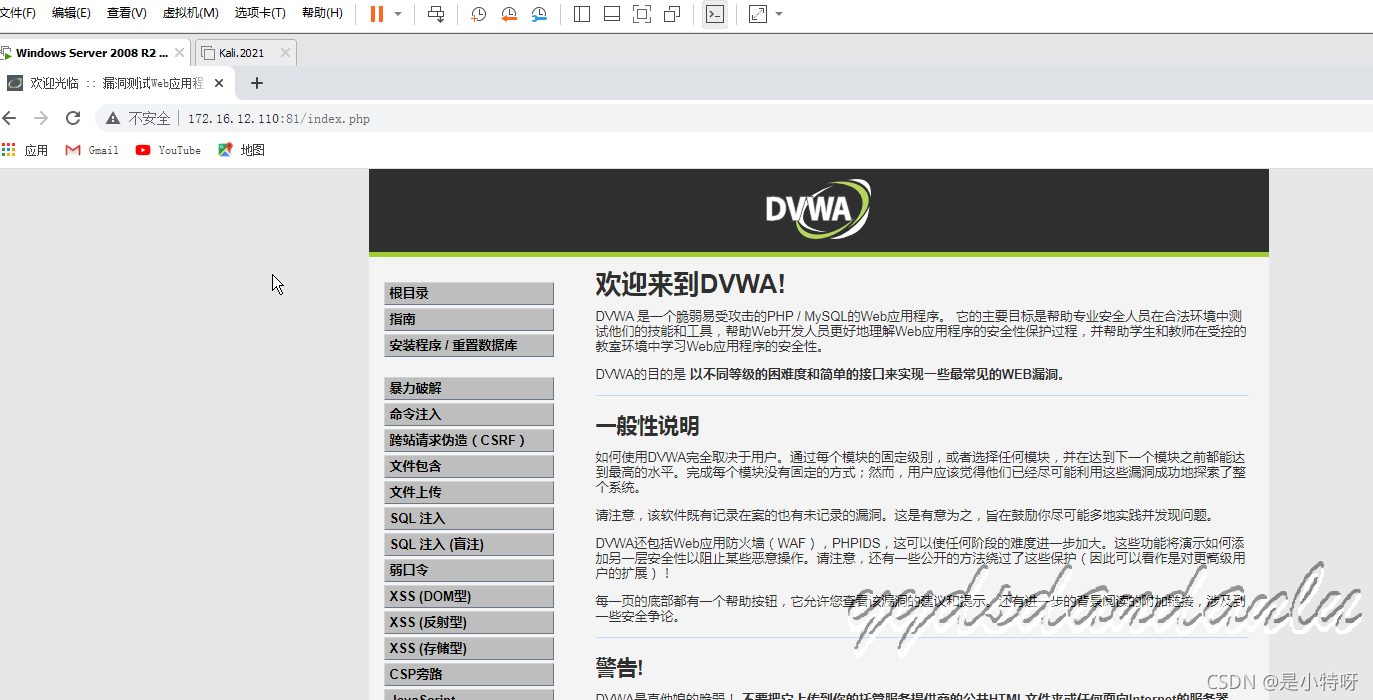This screenshot has width=1373, height=700.
Task: Revert the virtual machine to its snapshot
Action: pos(509,14)
